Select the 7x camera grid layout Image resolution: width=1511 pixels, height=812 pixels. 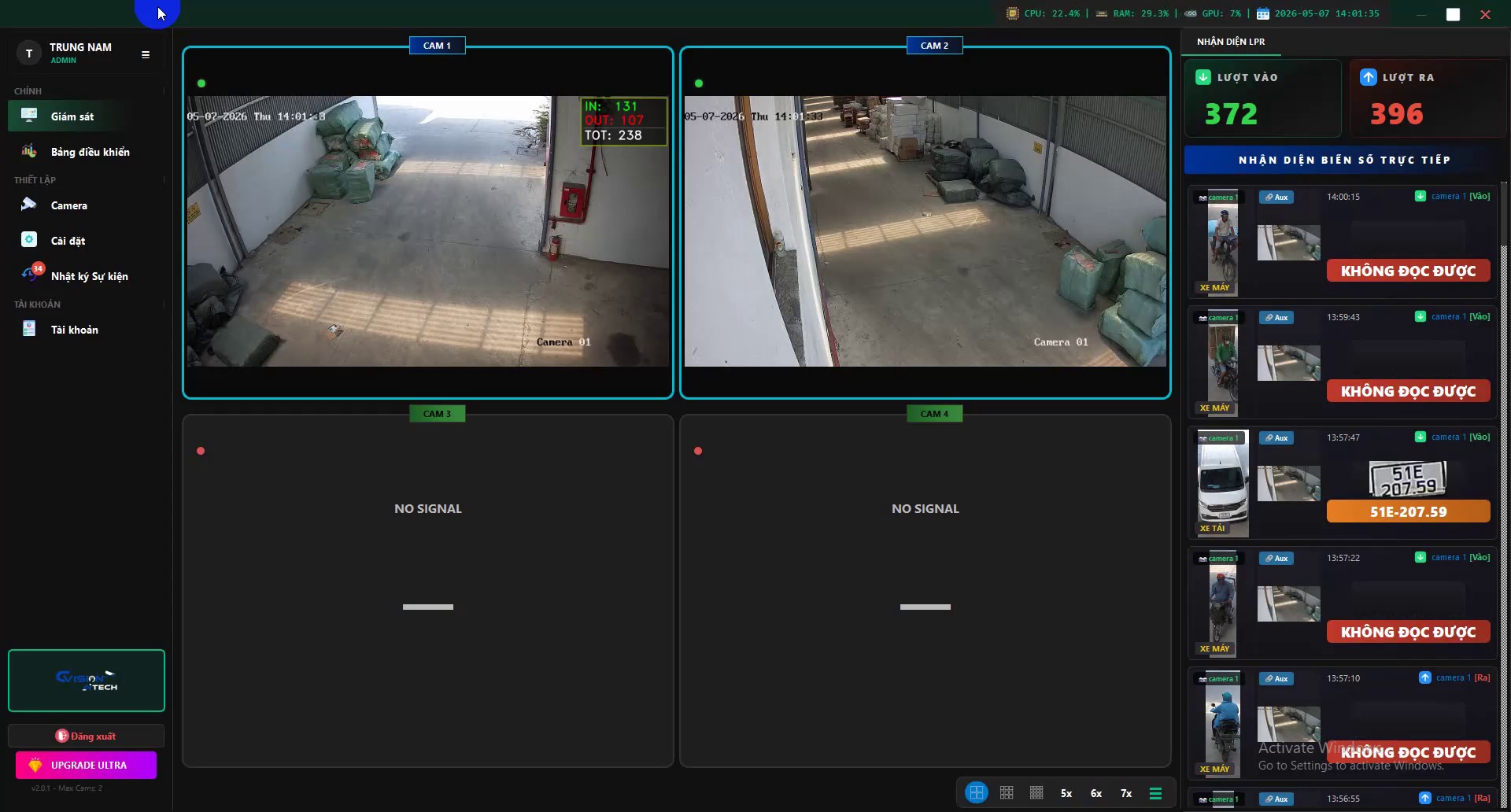(1126, 793)
